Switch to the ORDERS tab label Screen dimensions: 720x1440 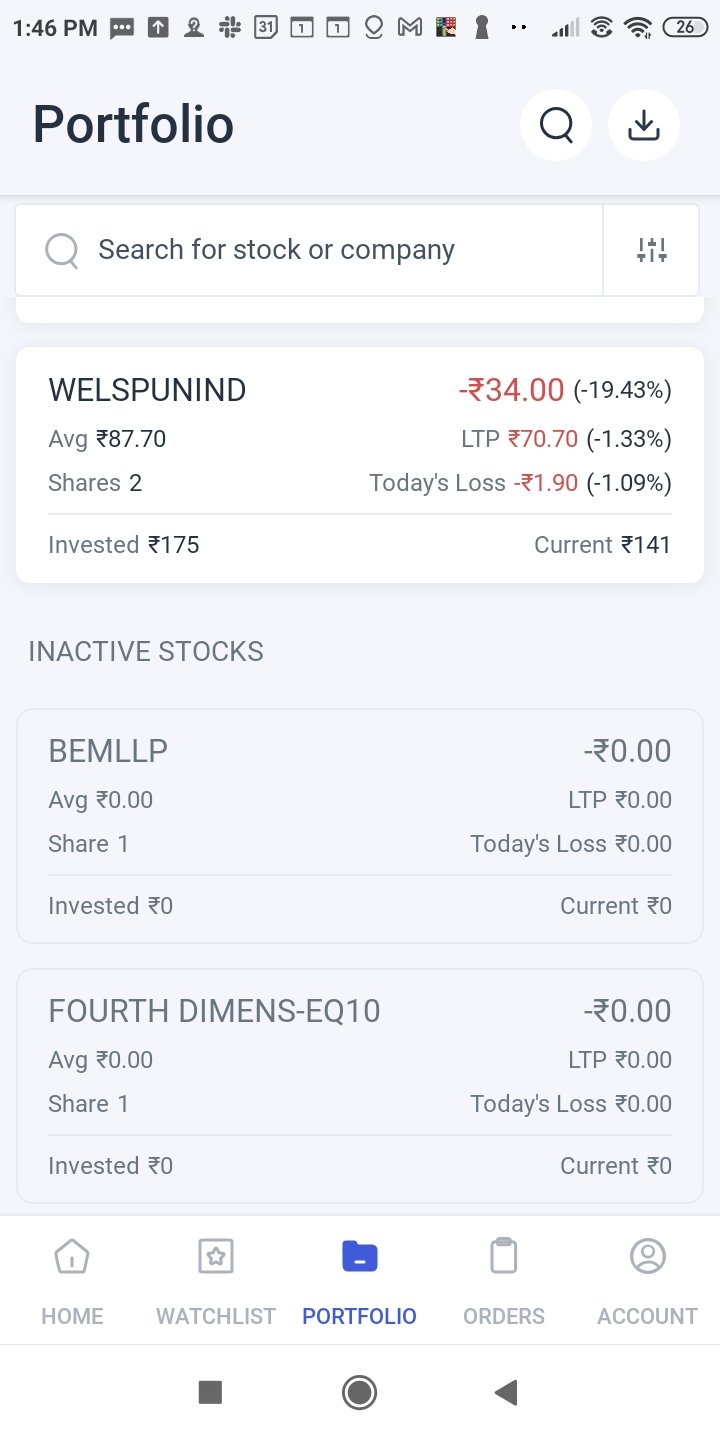coord(504,1316)
